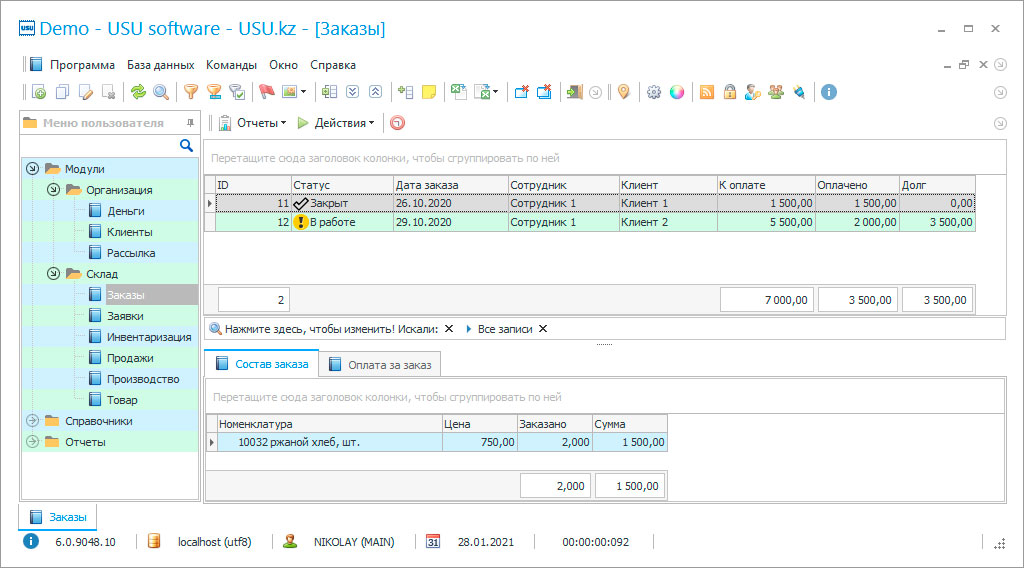This screenshot has width=1024, height=568.
Task: Click the Edit record pencil icon
Action: [x=86, y=92]
